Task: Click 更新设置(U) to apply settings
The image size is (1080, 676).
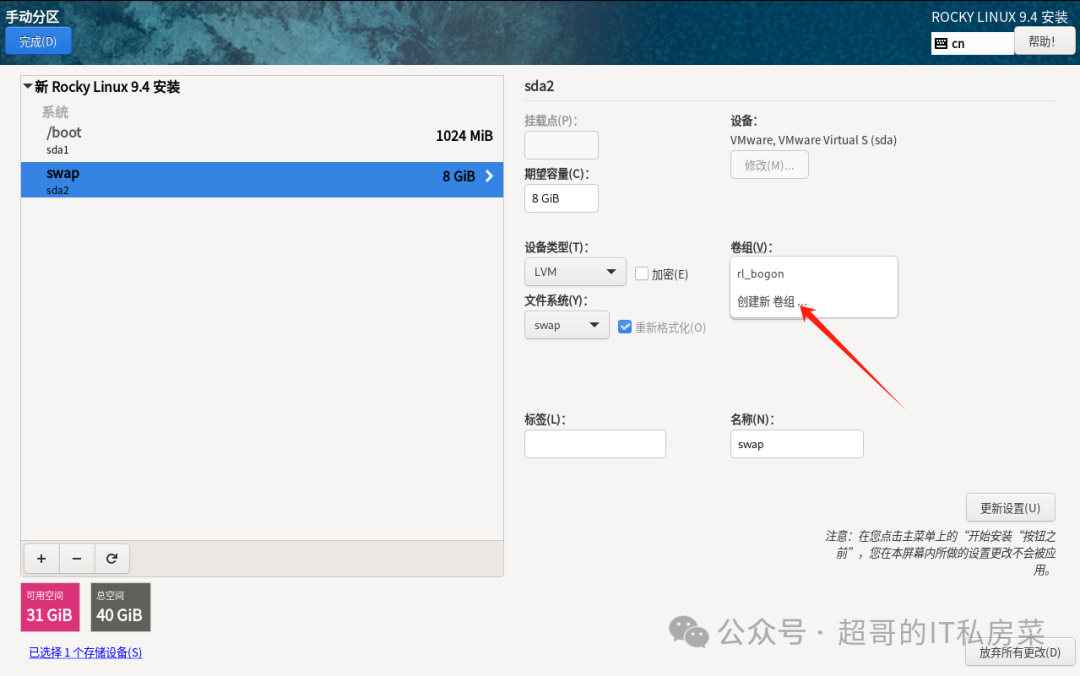Action: (1010, 507)
